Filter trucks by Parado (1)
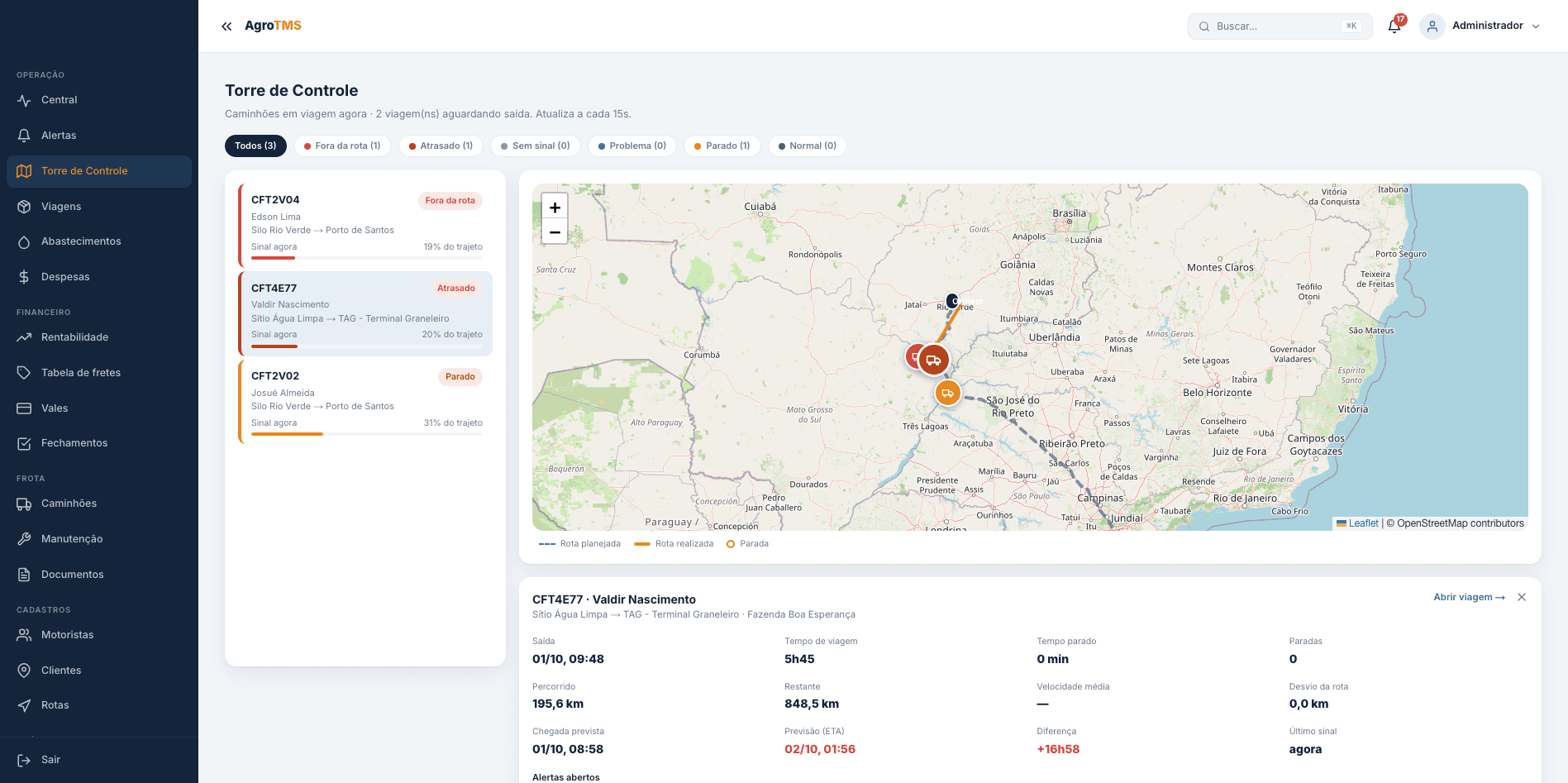The image size is (1568, 783). click(x=722, y=146)
